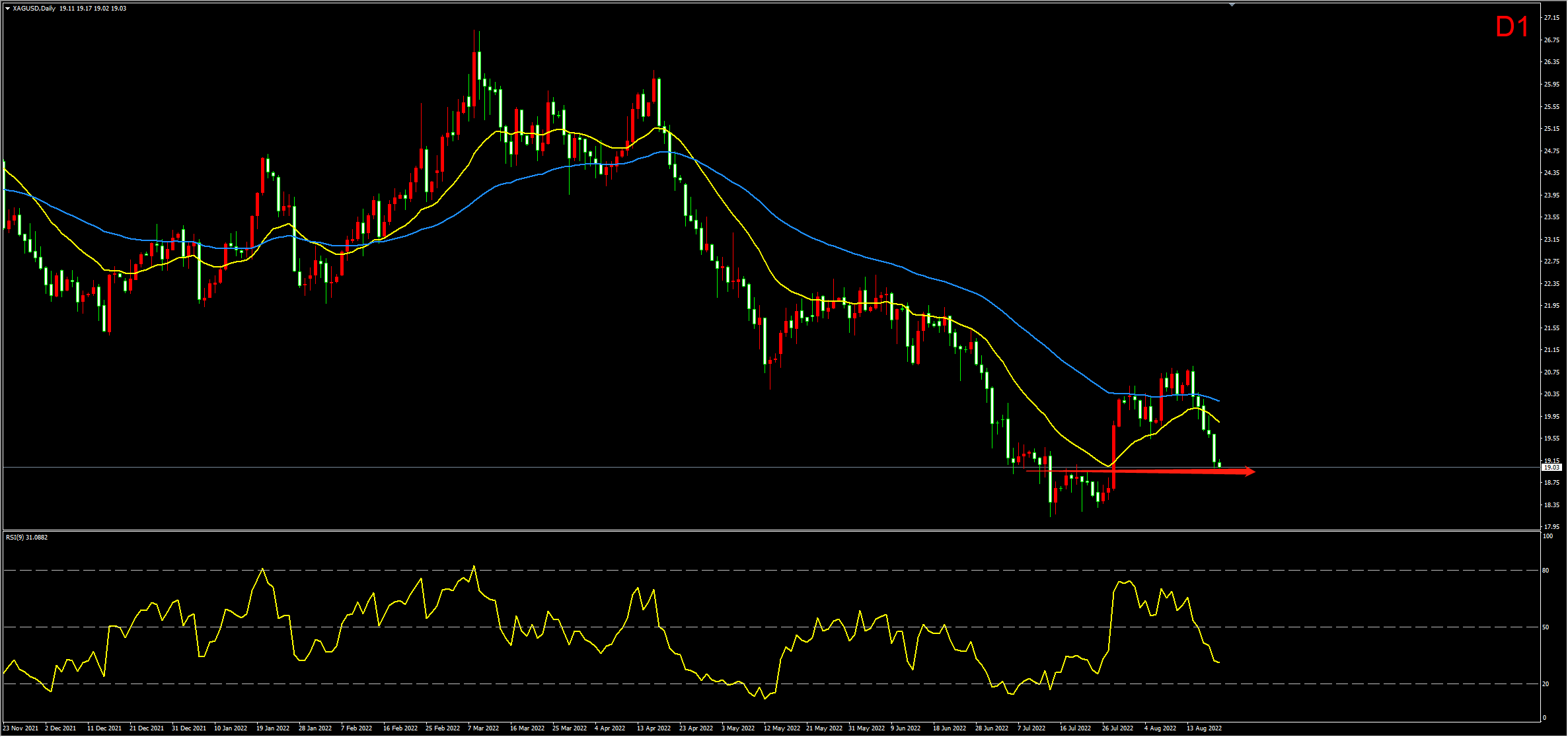1568x737 pixels.
Task: Click the 9 Jun 2022 date label
Action: (x=905, y=728)
